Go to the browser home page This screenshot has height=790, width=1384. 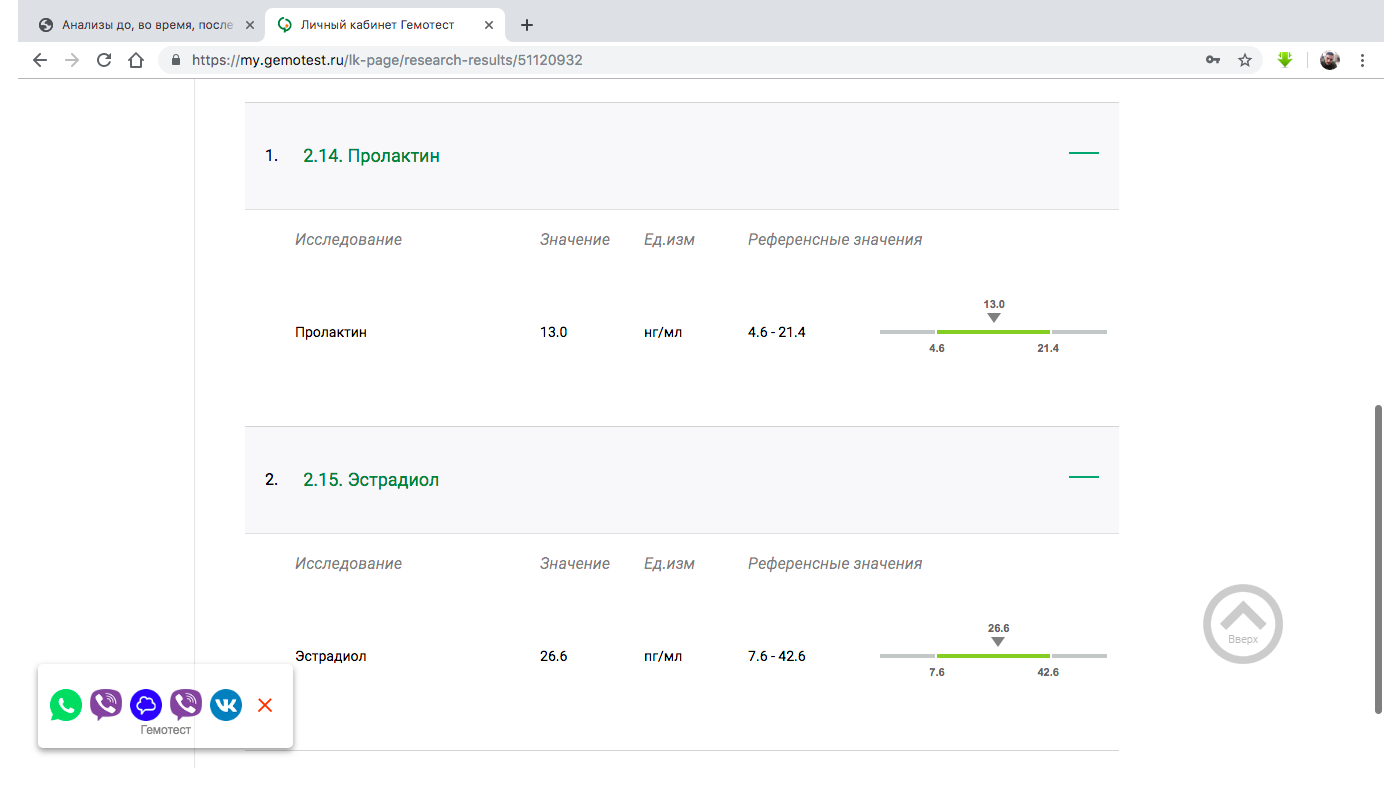136,60
